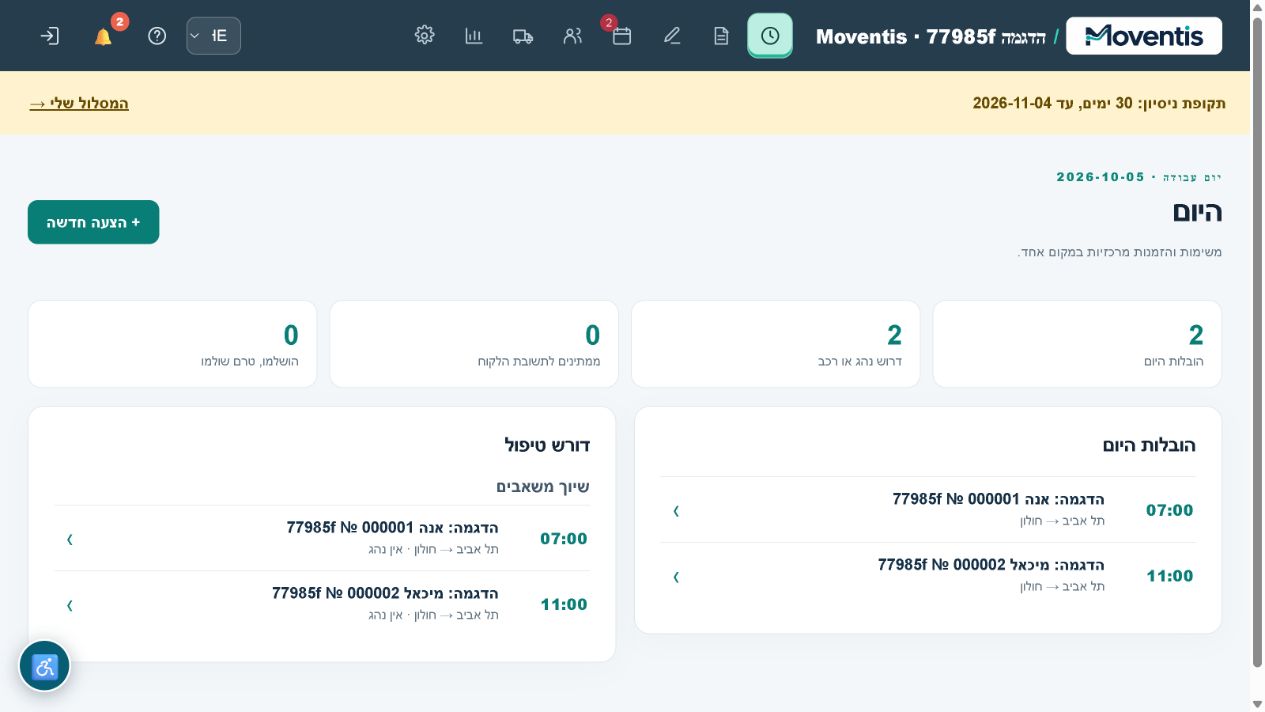Open the 'הושלמו, טרם שולמו' stat card
This screenshot has height=712, width=1265.
point(172,344)
